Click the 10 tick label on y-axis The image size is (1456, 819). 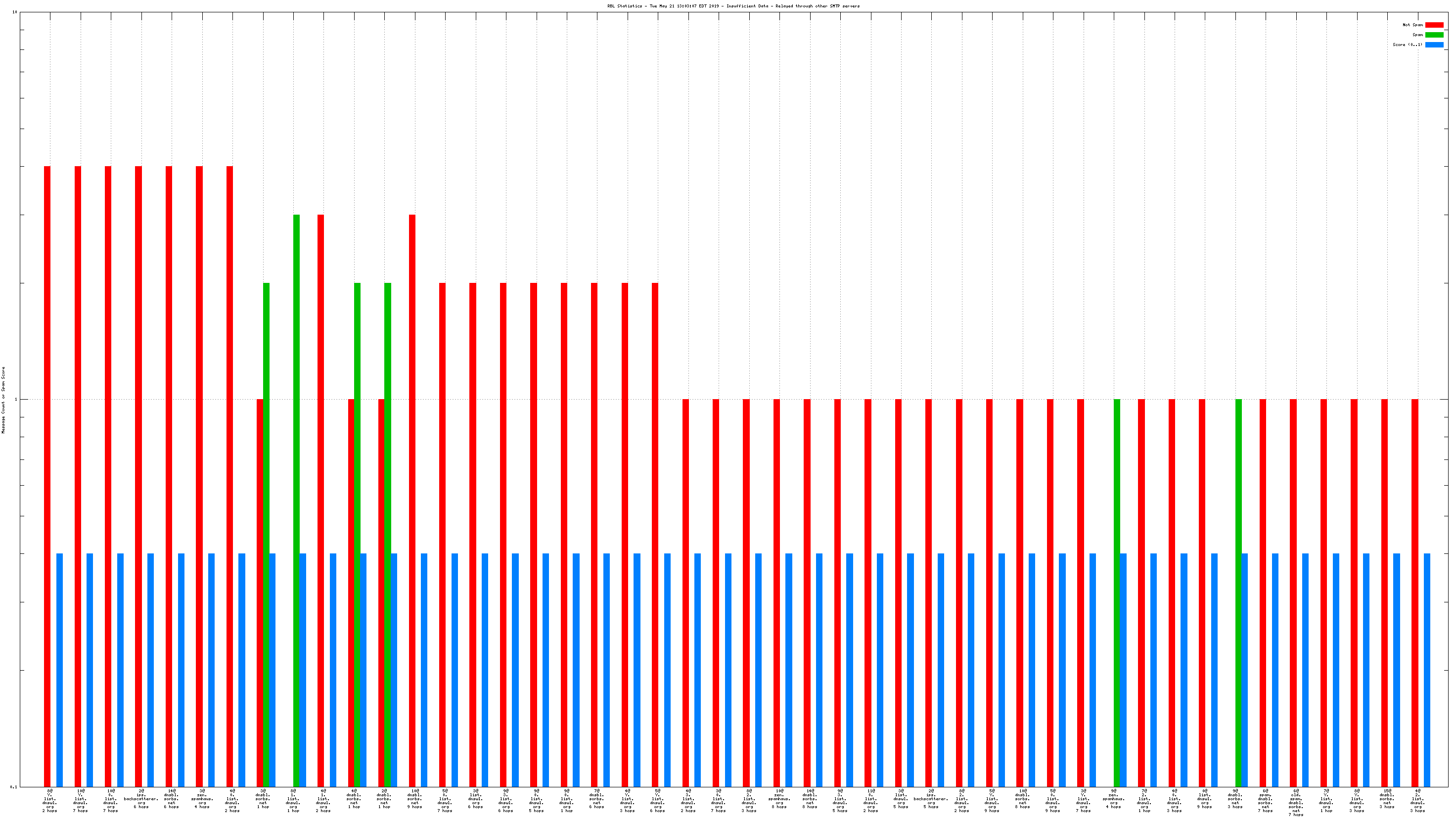point(14,12)
